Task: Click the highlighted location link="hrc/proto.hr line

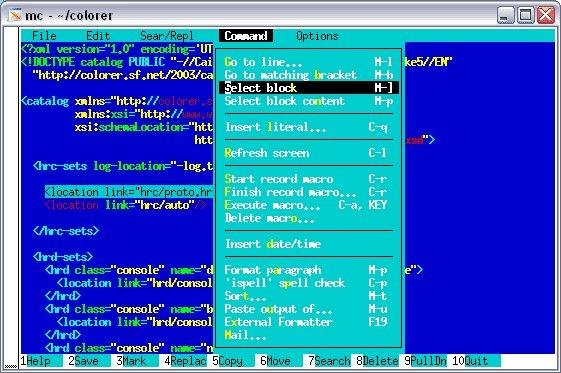Action: pyautogui.click(x=128, y=192)
